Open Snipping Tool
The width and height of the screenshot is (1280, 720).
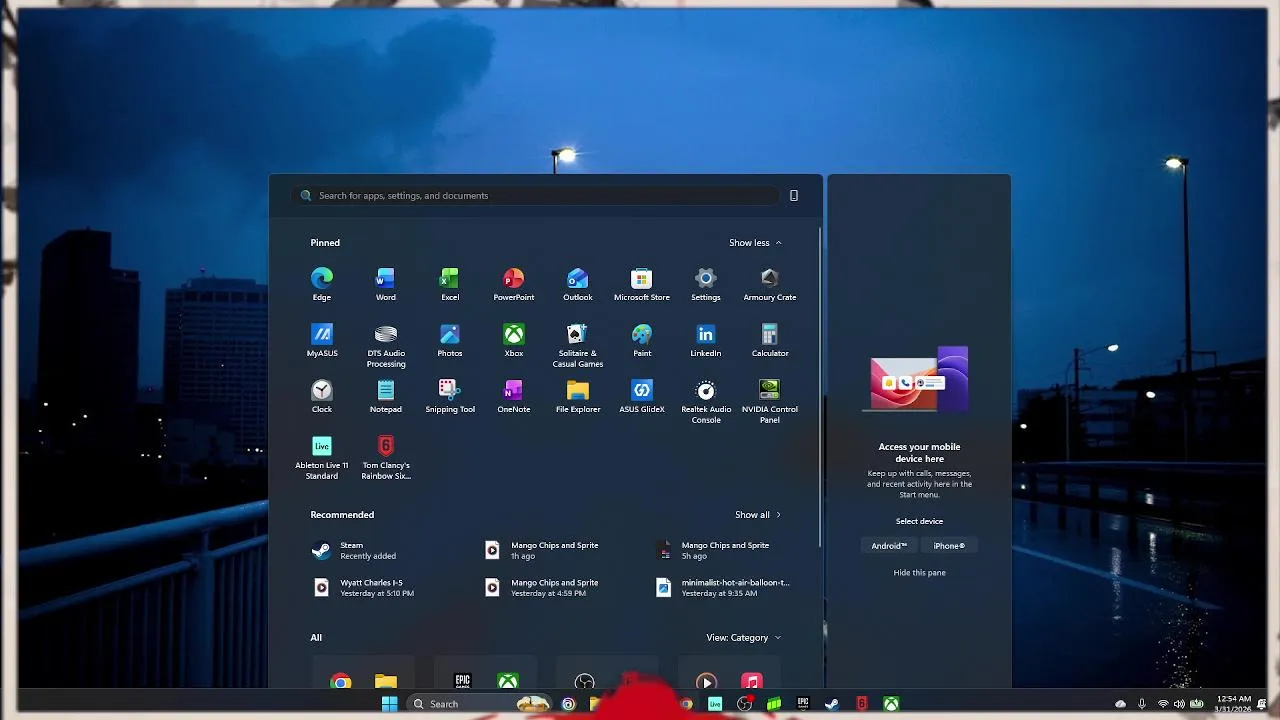click(450, 396)
